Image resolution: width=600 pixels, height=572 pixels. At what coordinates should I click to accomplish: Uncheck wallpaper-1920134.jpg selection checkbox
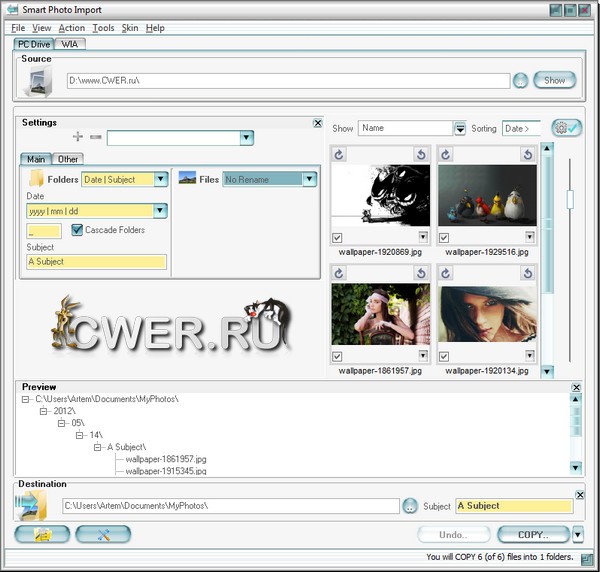coord(445,357)
